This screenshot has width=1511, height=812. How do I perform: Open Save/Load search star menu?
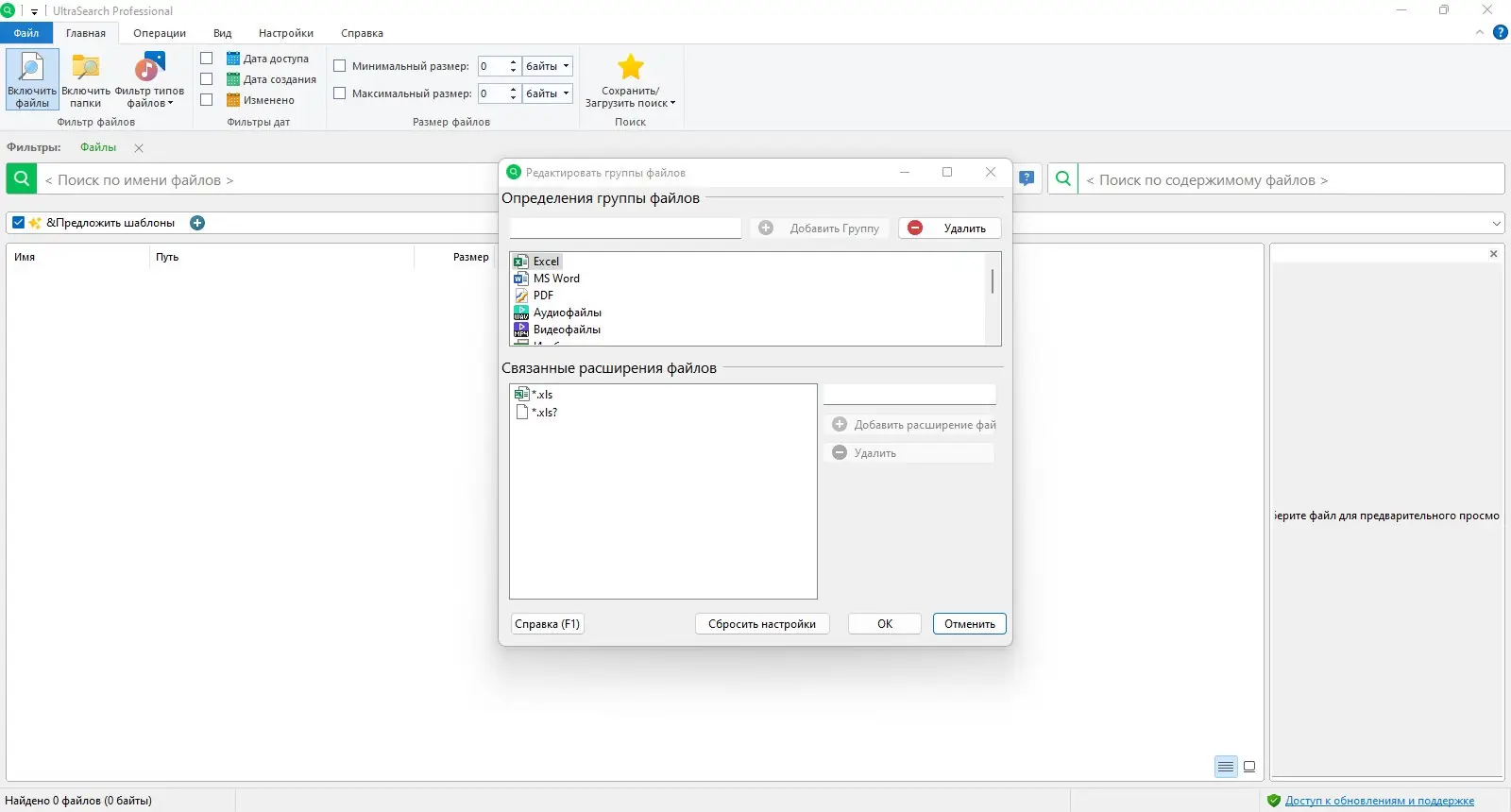tap(630, 79)
